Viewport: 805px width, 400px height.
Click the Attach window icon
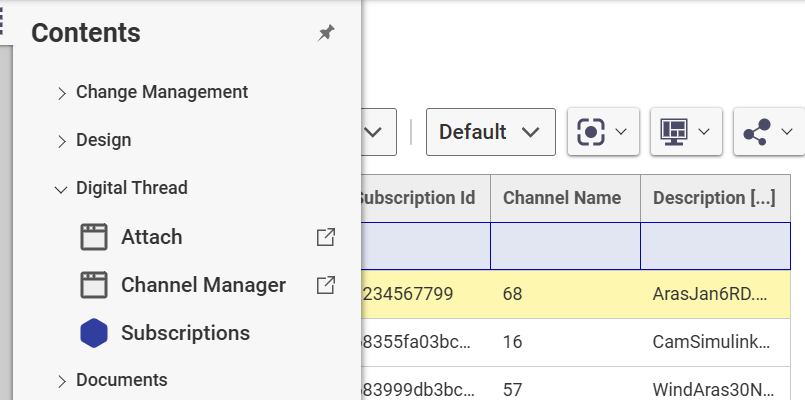(x=93, y=237)
